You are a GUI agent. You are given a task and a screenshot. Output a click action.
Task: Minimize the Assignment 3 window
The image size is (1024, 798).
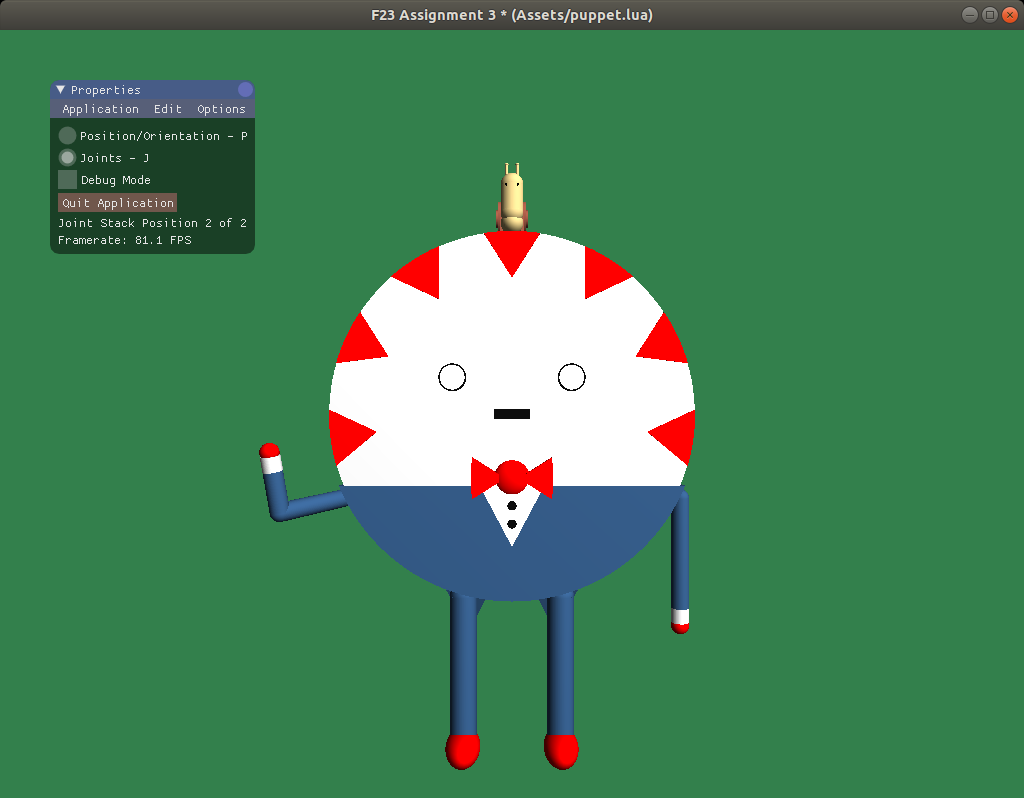[x=970, y=15]
